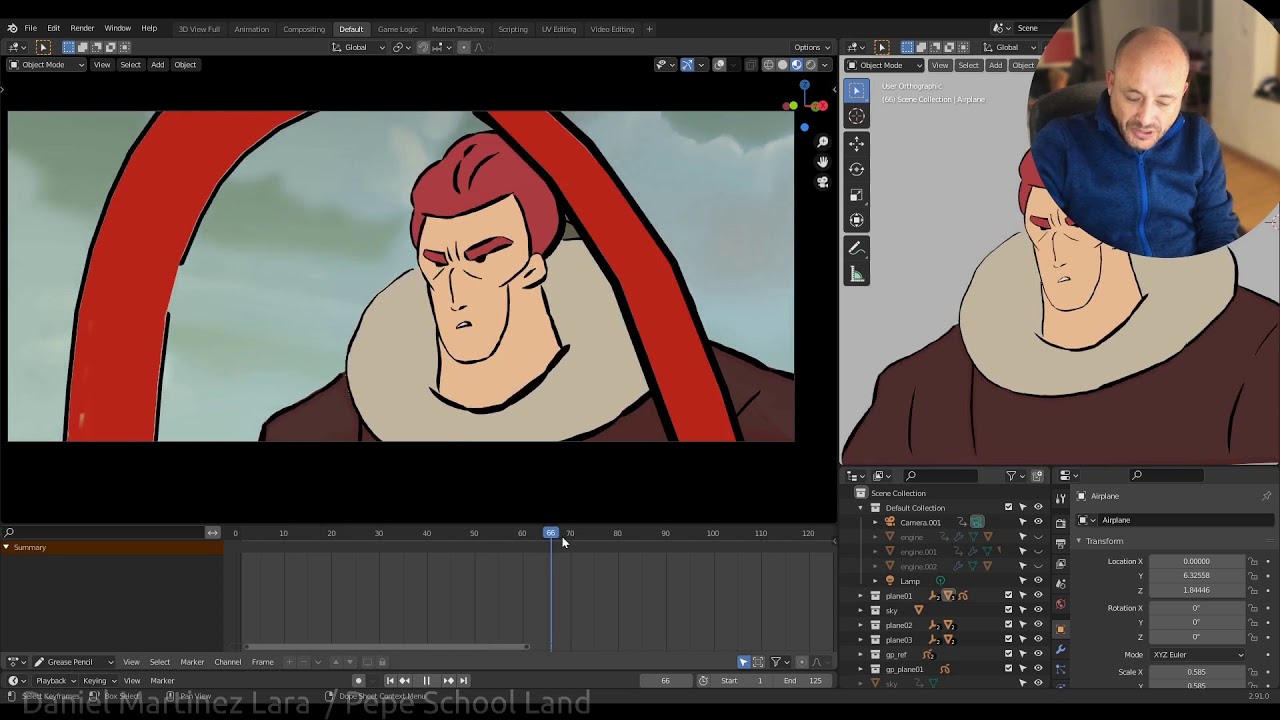
Task: Open the Tool properties tab
Action: [1061, 498]
